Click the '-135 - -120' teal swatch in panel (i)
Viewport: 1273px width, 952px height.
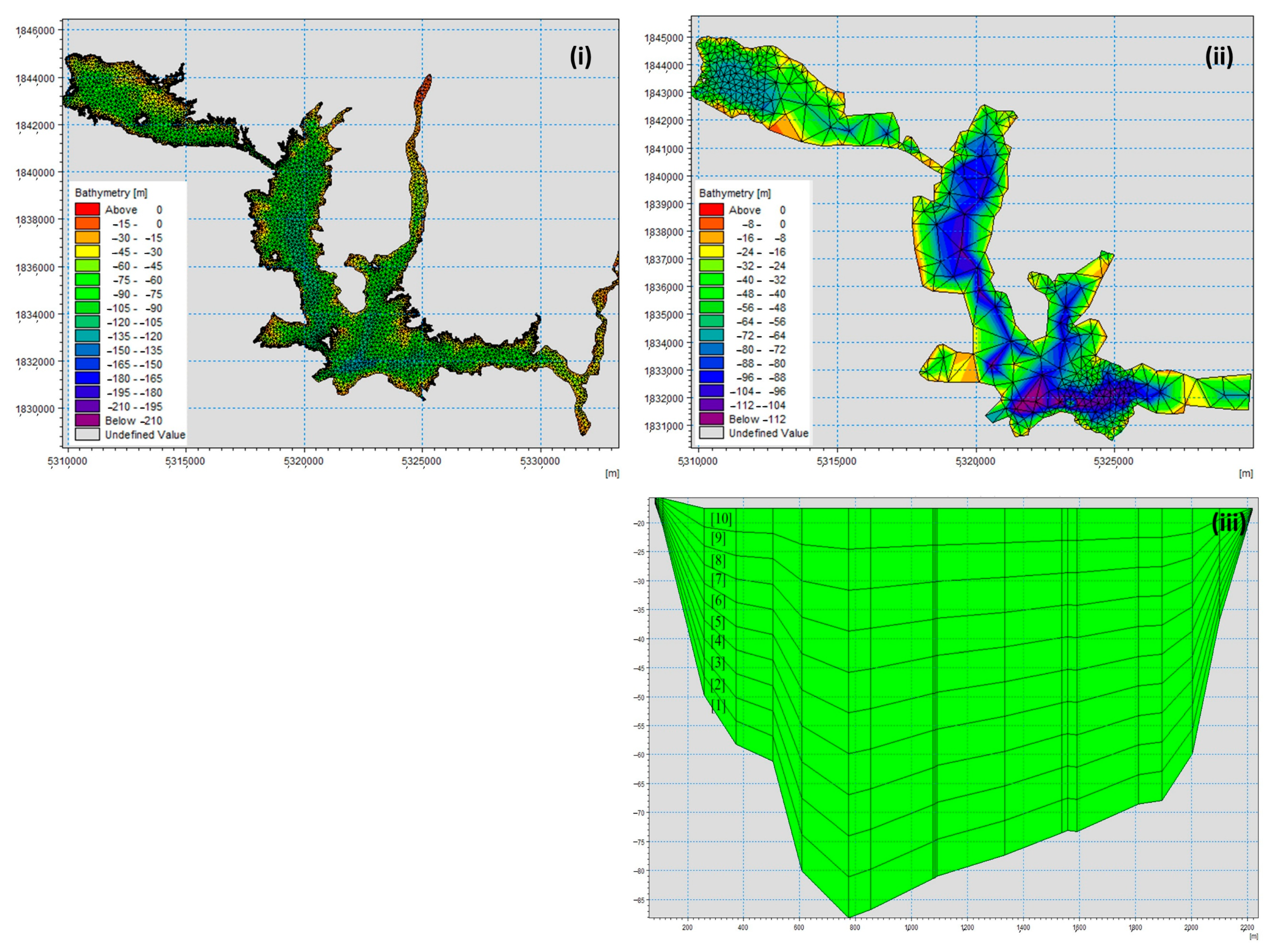88,335
